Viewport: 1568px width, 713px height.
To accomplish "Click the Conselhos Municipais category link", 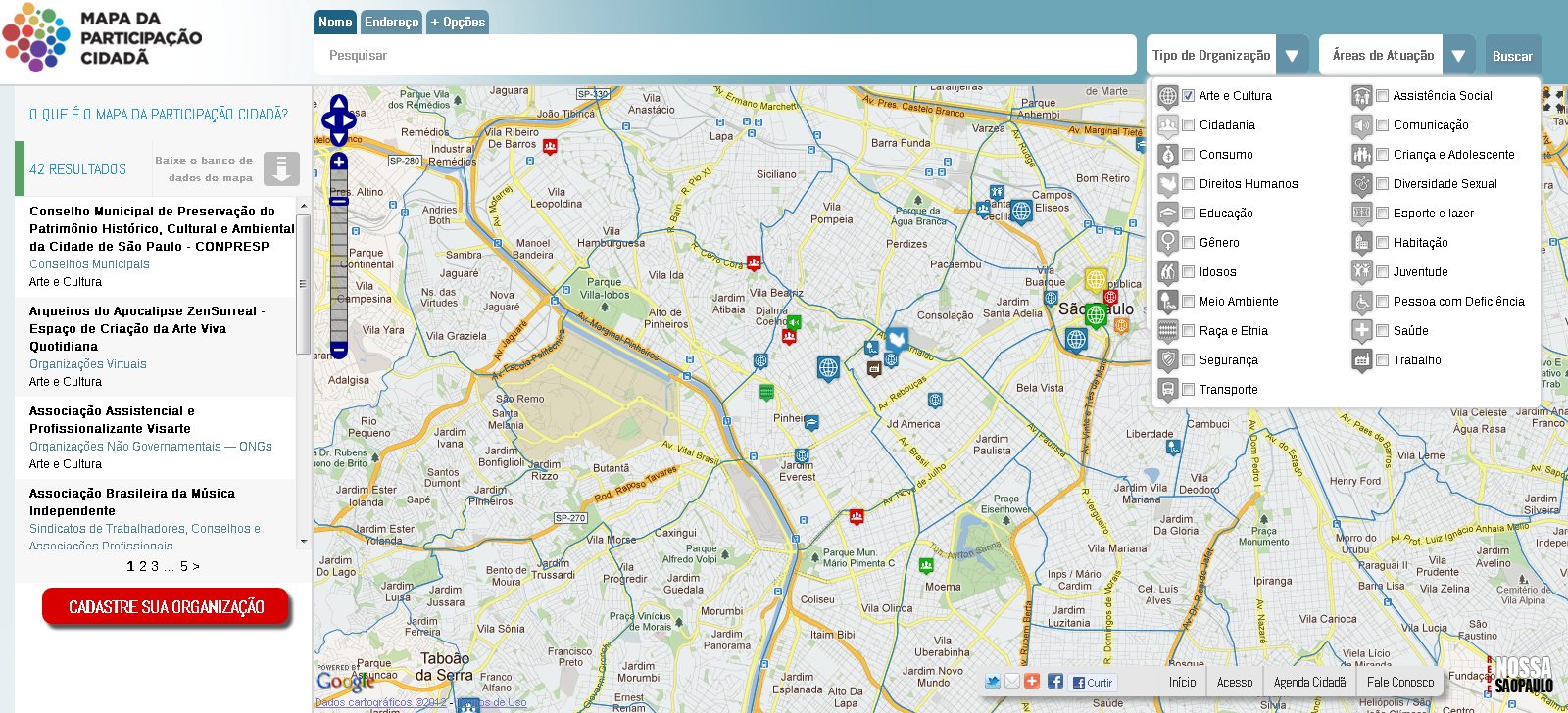I will (89, 264).
